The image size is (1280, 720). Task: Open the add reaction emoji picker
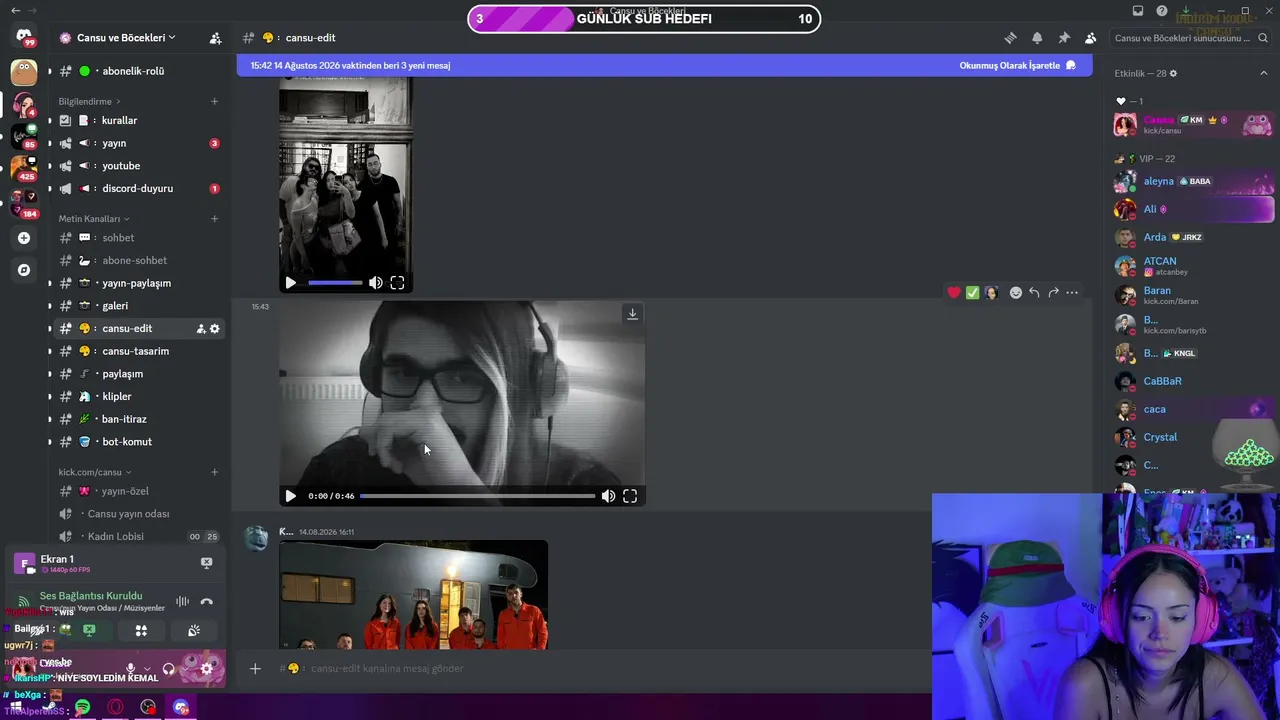point(1016,293)
